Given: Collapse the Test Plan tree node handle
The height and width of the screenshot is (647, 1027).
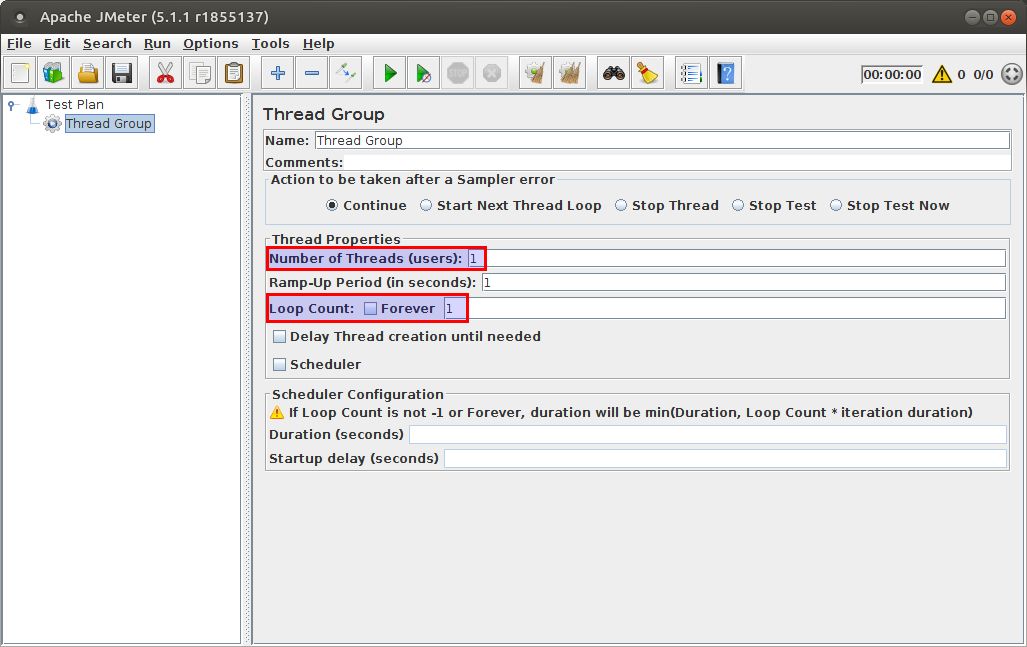Looking at the screenshot, I should pos(11,105).
